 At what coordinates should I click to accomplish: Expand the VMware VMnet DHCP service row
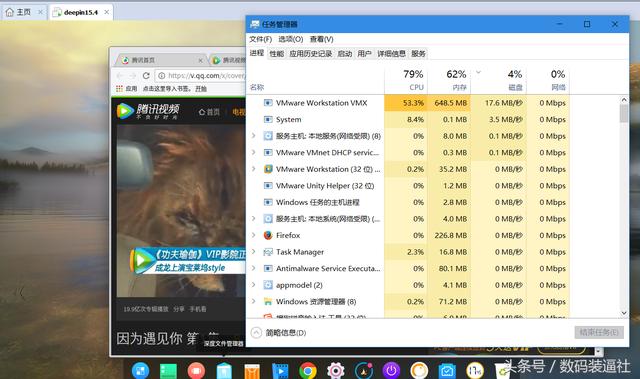tap(253, 152)
